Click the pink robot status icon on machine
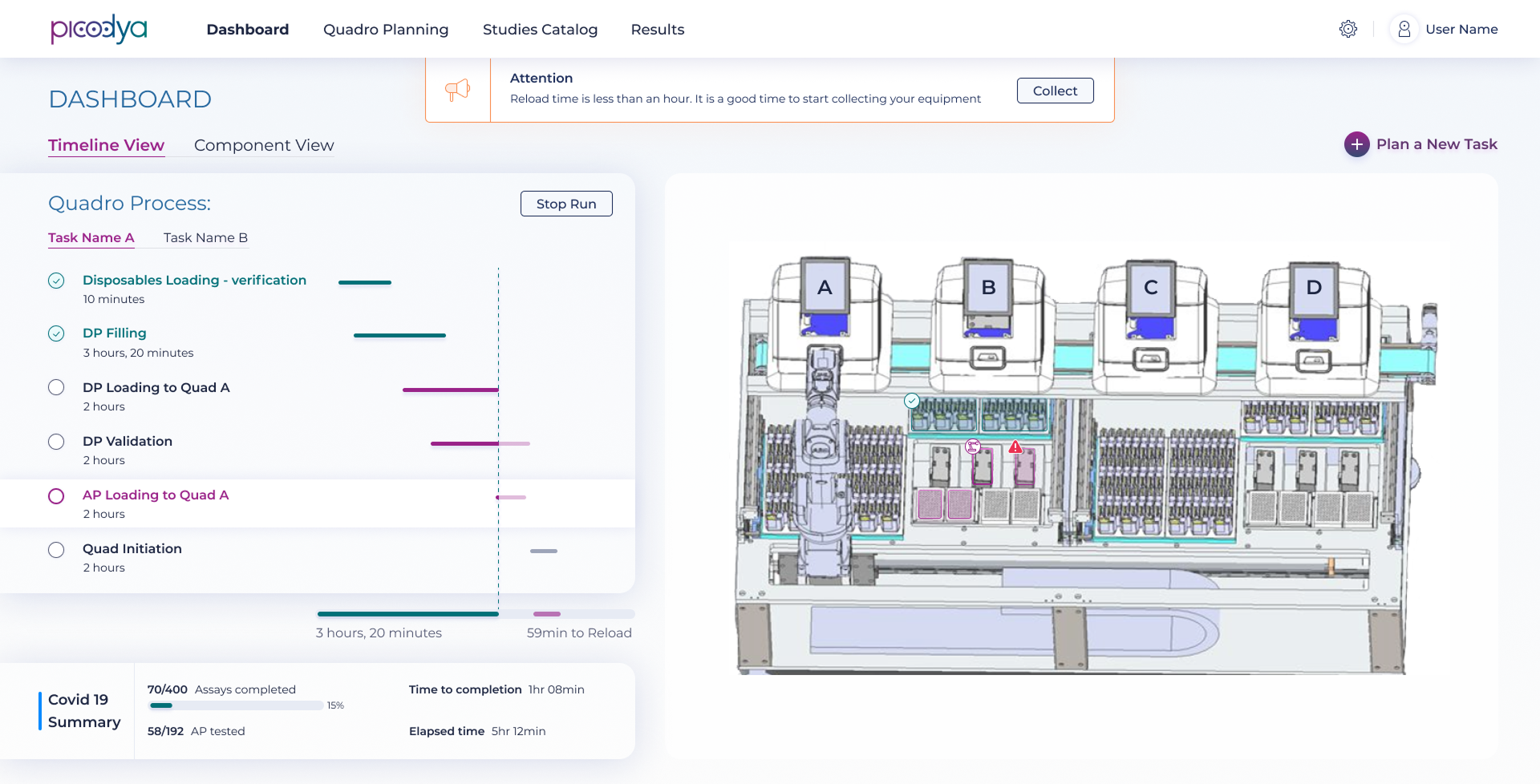Image resolution: width=1540 pixels, height=784 pixels. tap(973, 447)
